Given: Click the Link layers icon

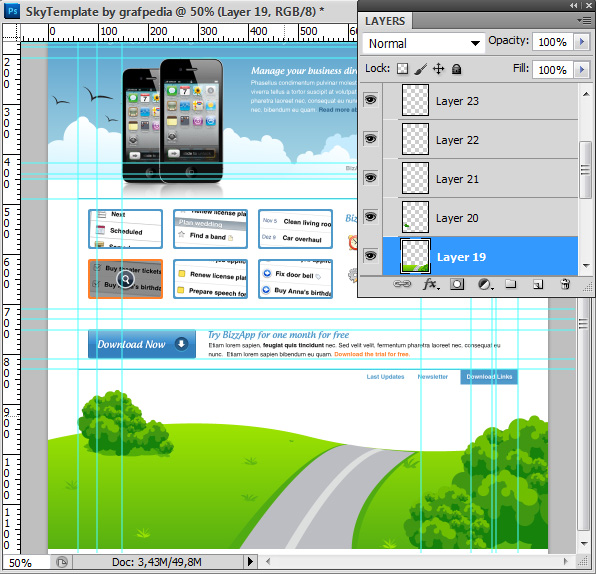Looking at the screenshot, I should (402, 284).
